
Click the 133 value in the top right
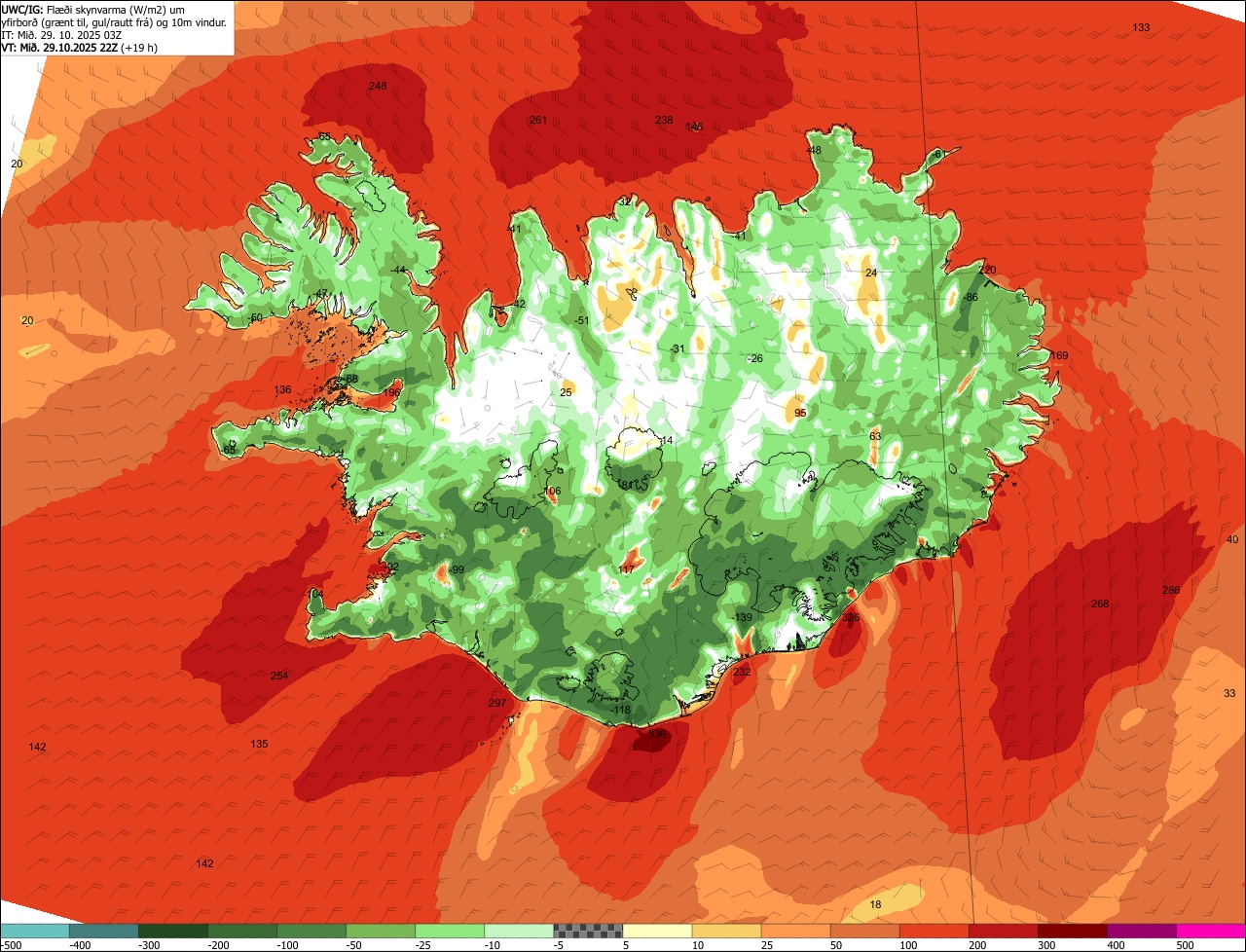point(1141,27)
